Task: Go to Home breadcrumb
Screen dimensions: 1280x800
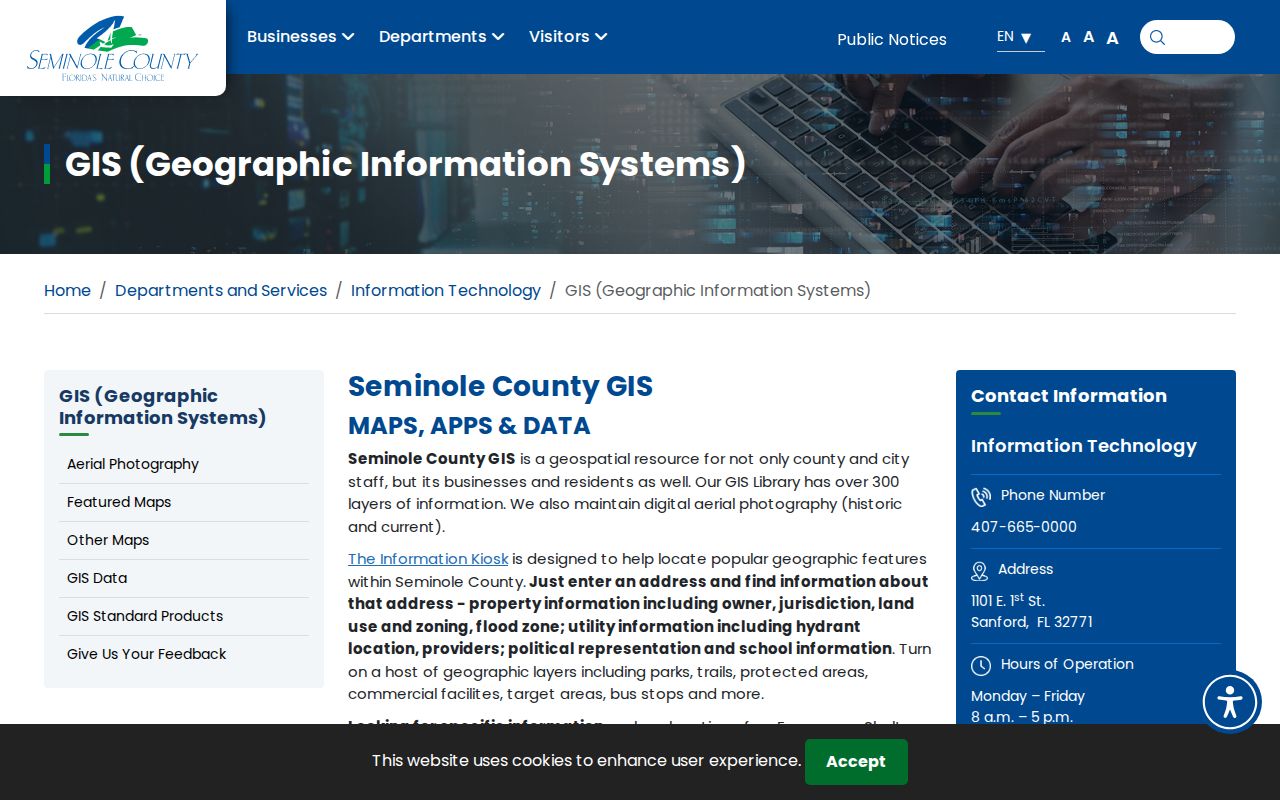Action: coord(67,290)
